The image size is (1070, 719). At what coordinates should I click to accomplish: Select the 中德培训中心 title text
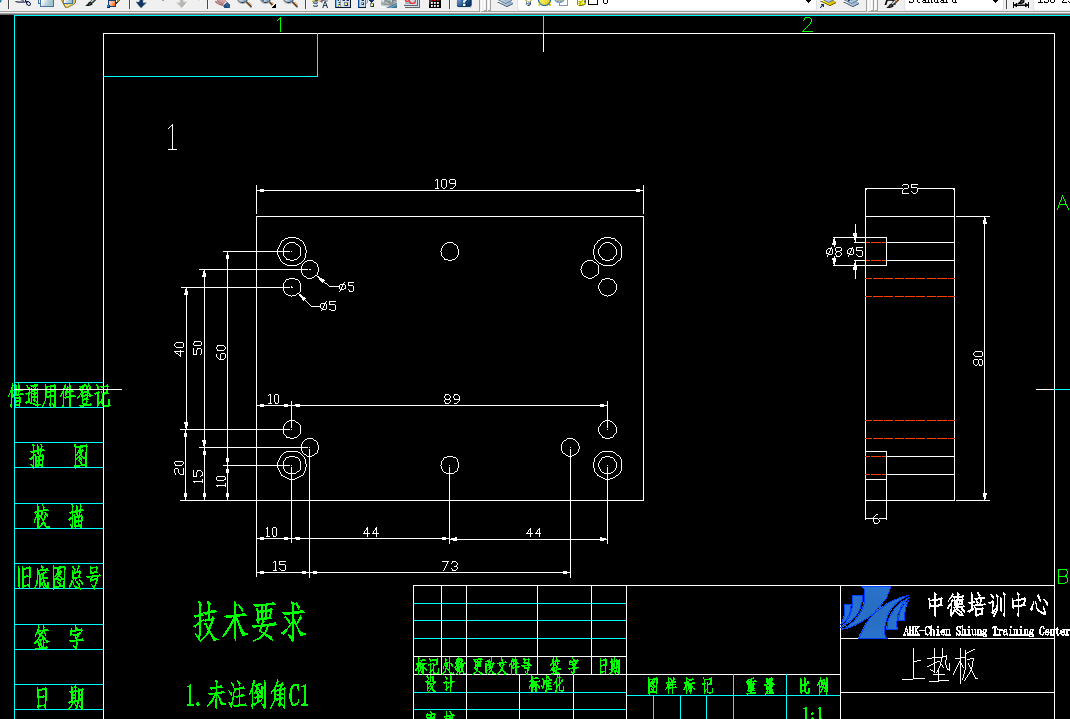987,604
